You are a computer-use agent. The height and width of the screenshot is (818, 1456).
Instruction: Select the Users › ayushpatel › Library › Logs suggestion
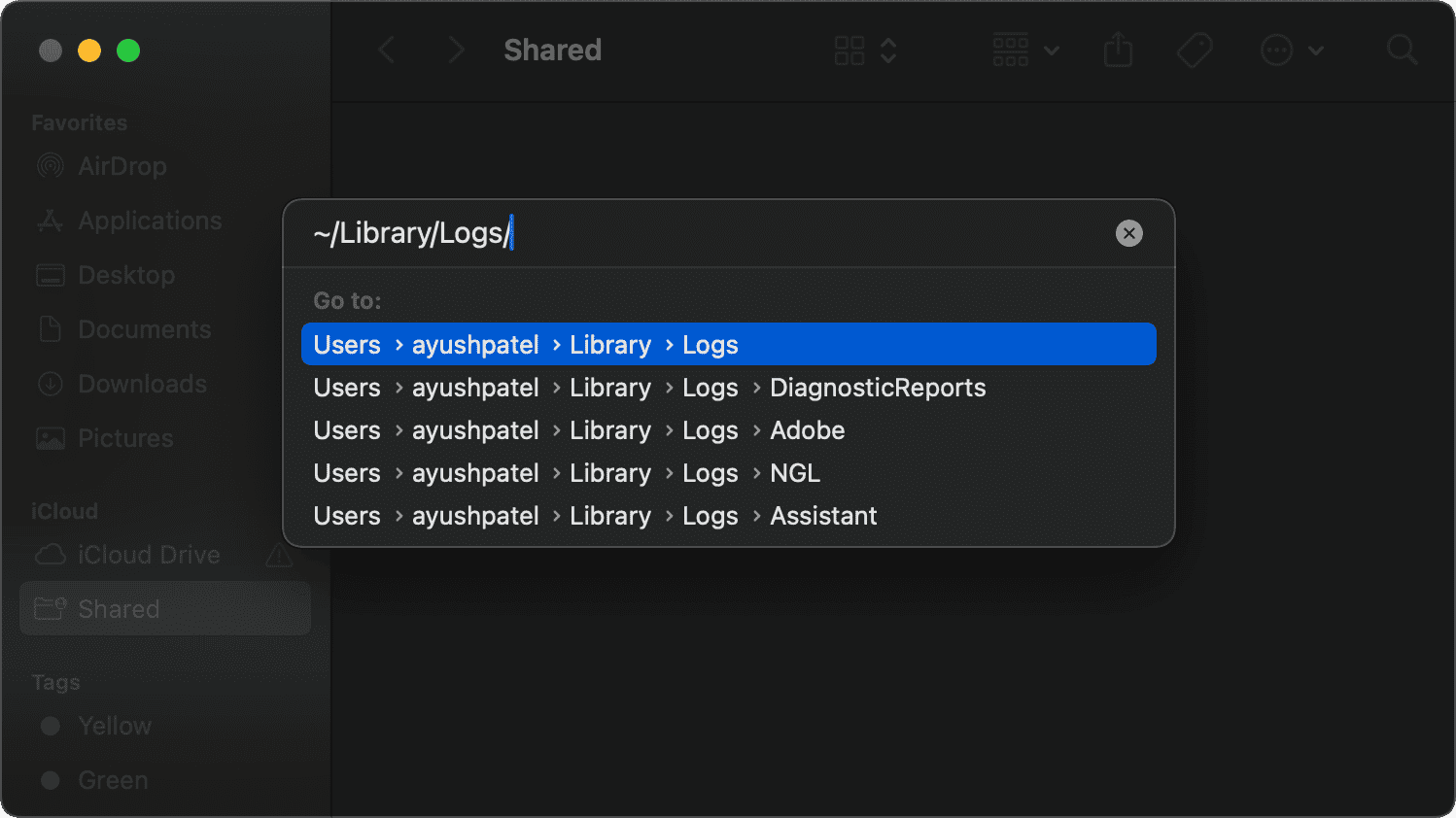tap(727, 345)
